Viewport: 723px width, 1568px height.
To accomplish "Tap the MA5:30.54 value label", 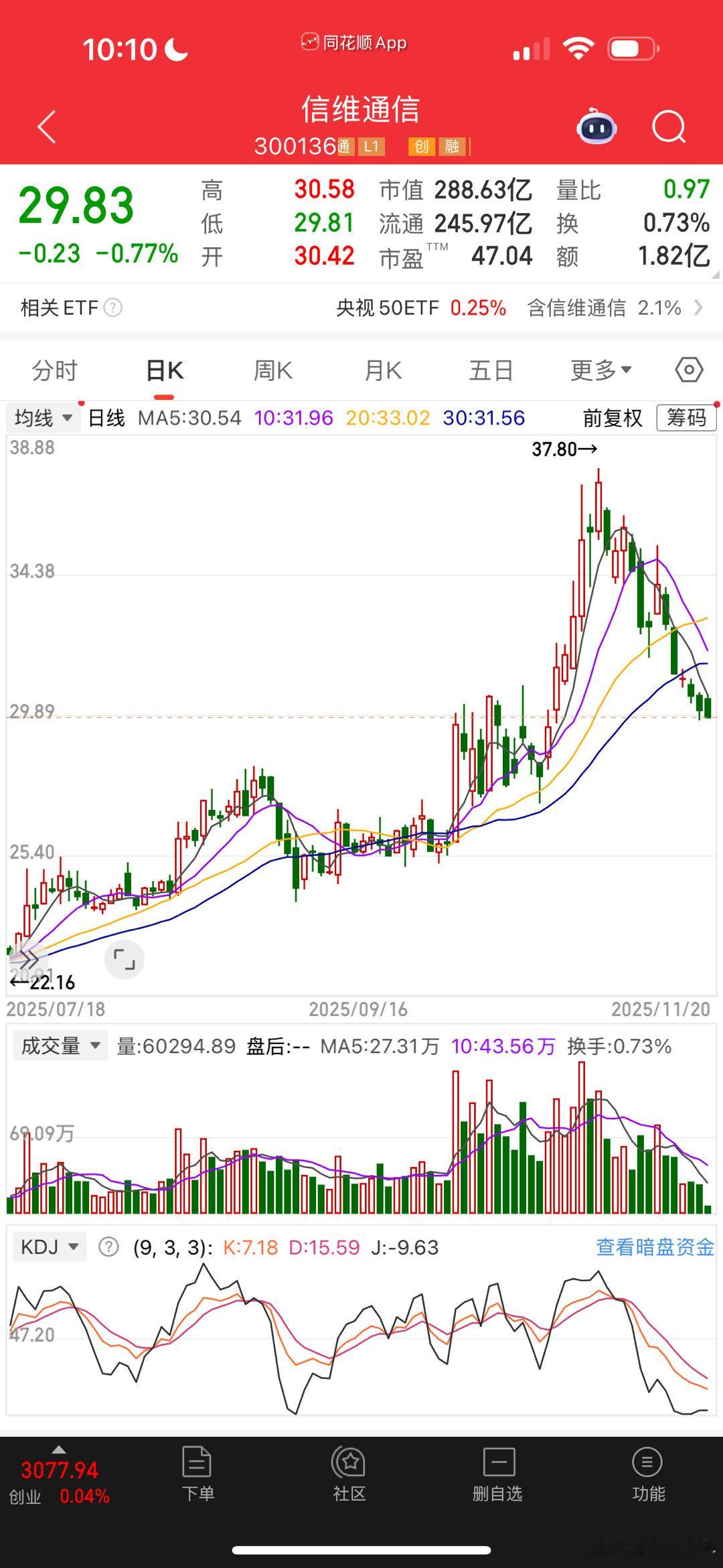I will click(x=189, y=418).
